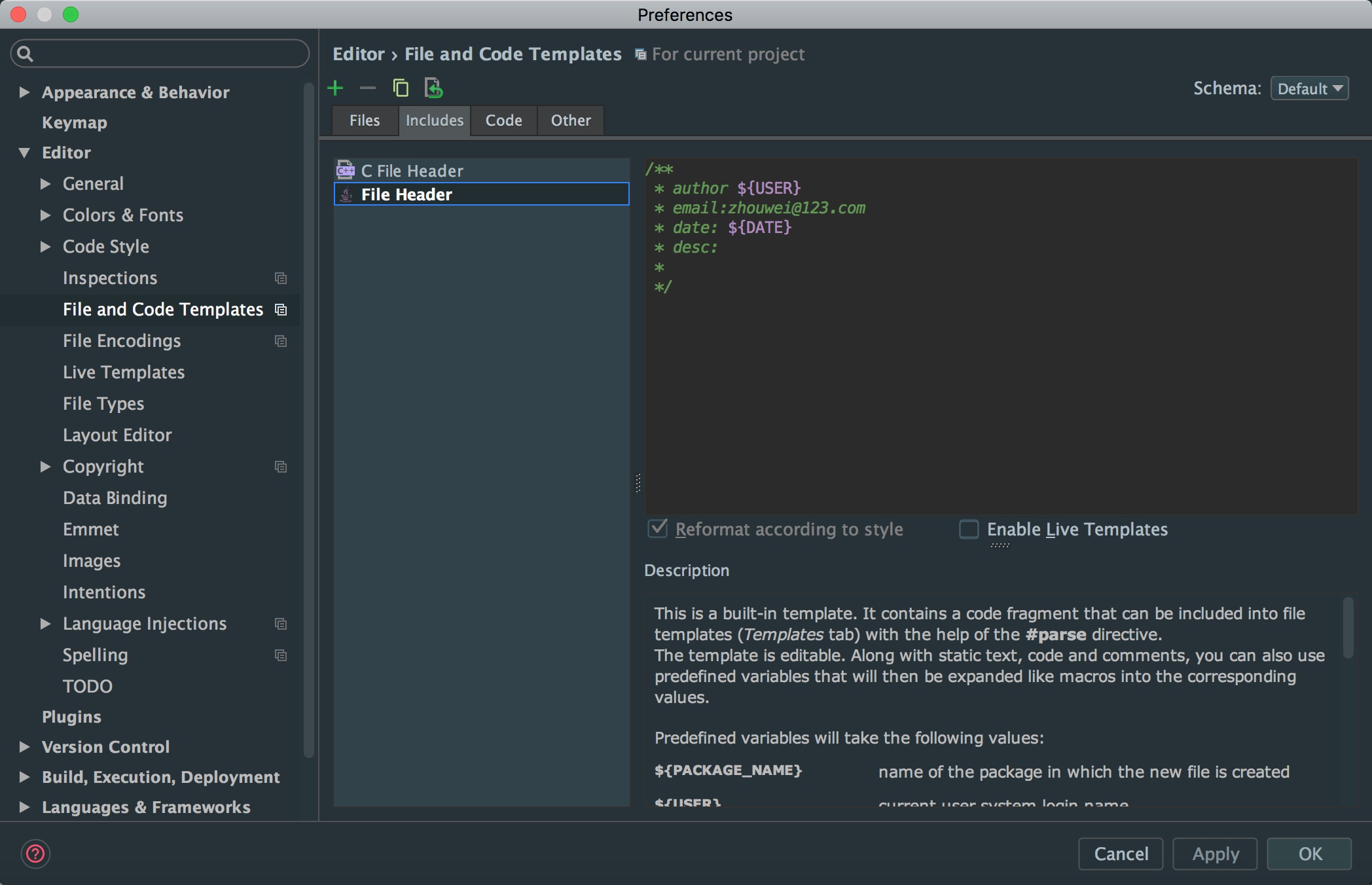Switch to the Includes tab
Viewport: 1372px width, 885px height.
(x=435, y=120)
